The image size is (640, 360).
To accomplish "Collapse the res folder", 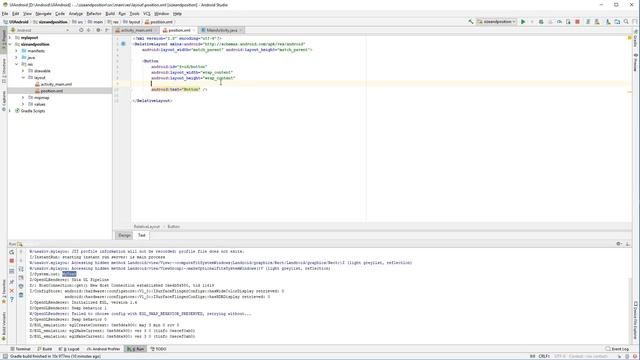I will point(17,64).
